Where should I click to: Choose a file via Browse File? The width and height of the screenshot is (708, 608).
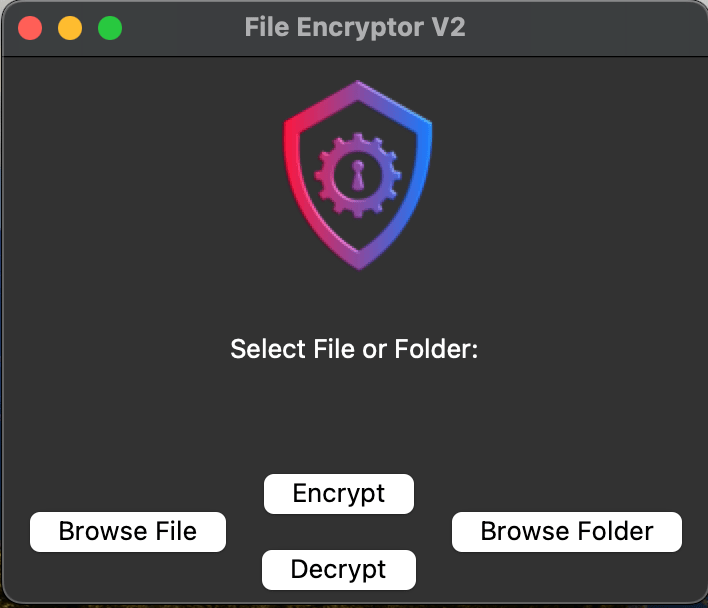coord(128,532)
